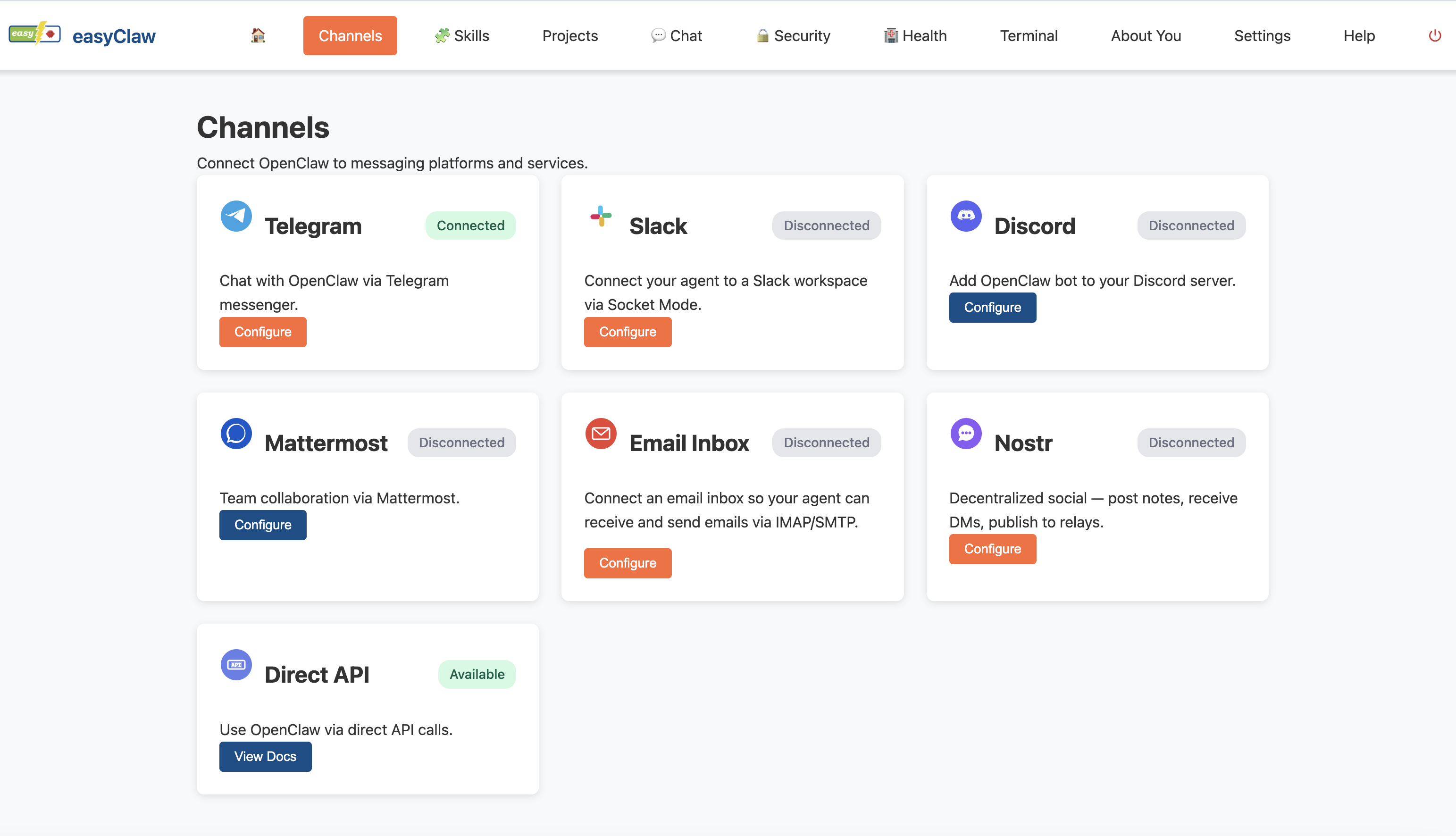The width and height of the screenshot is (1456, 836).
Task: Configure the Slack channel
Action: 628,332
